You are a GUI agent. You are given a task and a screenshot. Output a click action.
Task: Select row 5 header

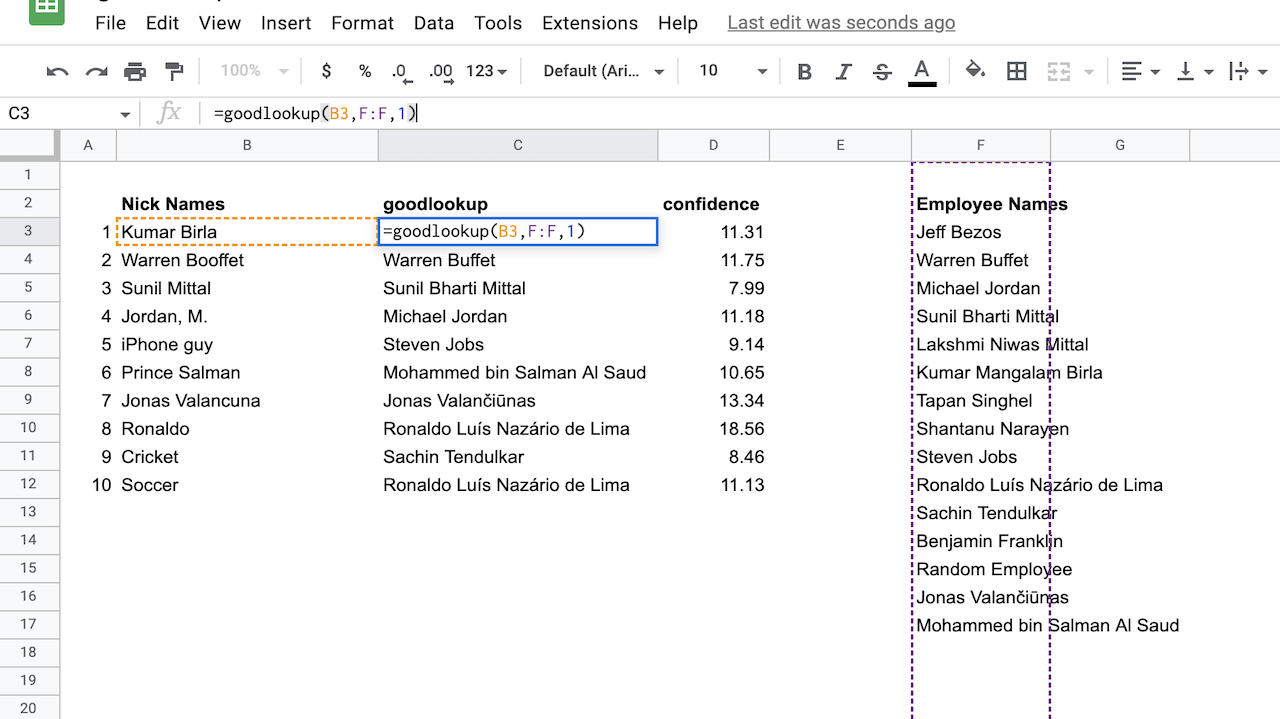coord(28,287)
